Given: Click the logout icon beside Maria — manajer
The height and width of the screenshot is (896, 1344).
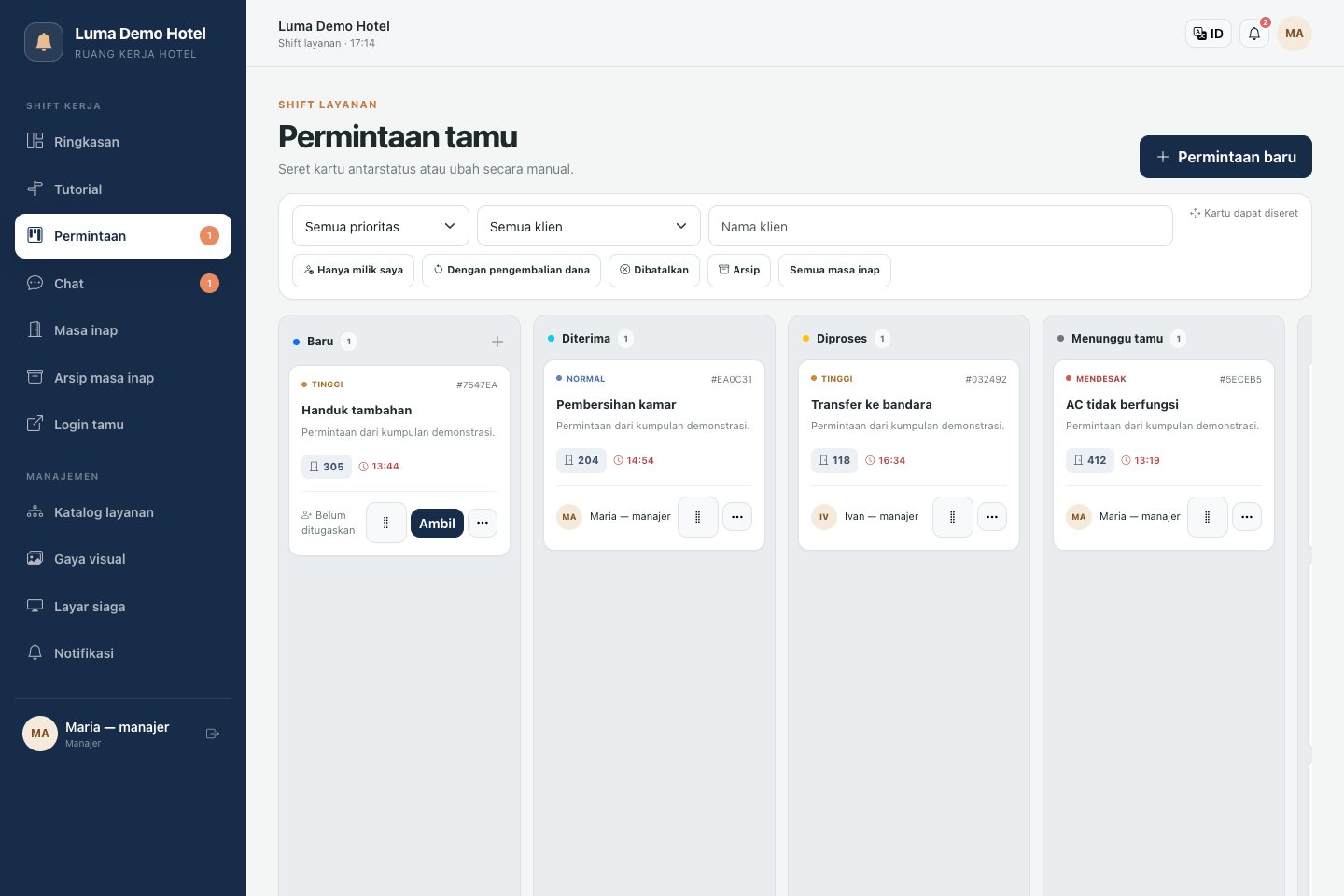Looking at the screenshot, I should [x=213, y=734].
